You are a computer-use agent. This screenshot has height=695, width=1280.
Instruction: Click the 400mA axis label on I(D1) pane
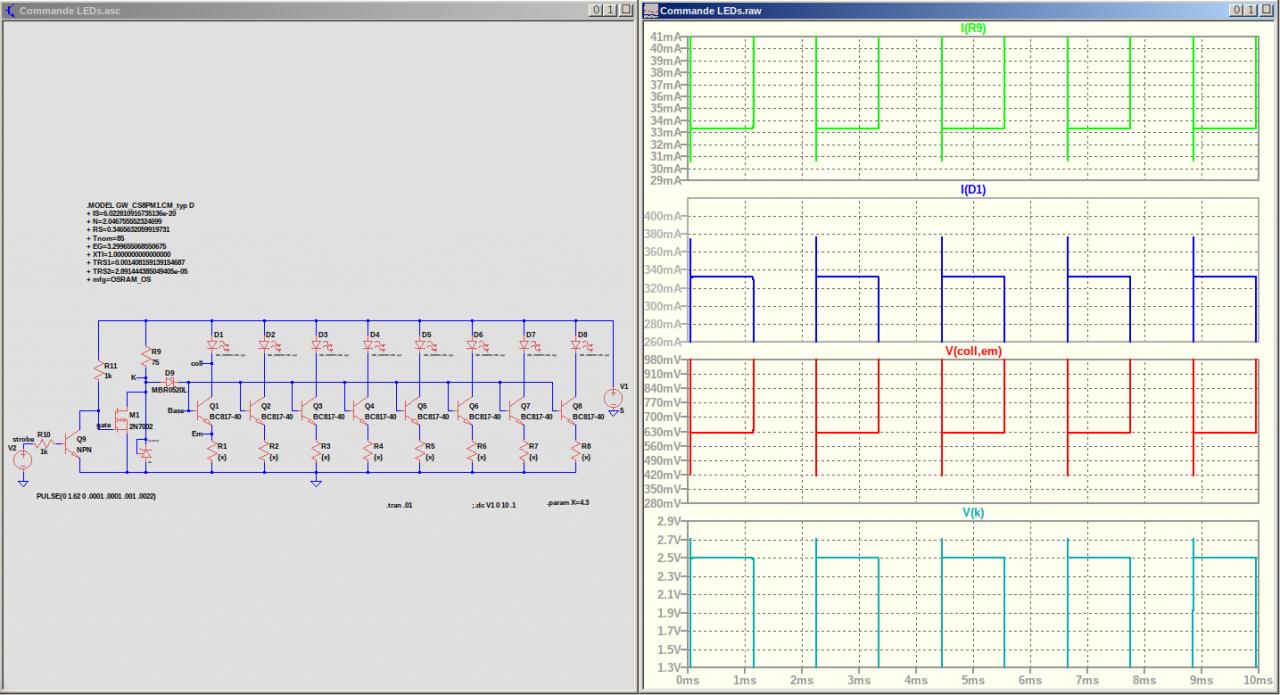point(664,216)
